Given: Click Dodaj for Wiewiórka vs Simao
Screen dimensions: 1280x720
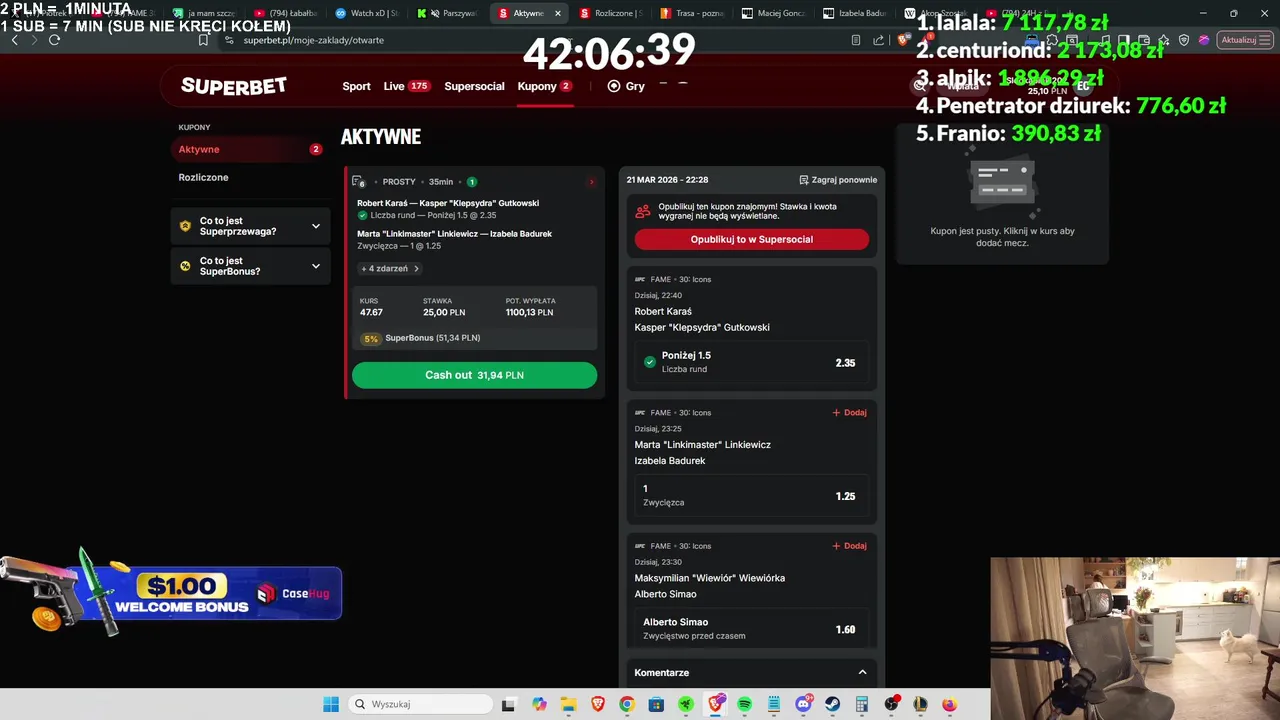Looking at the screenshot, I should [849, 546].
